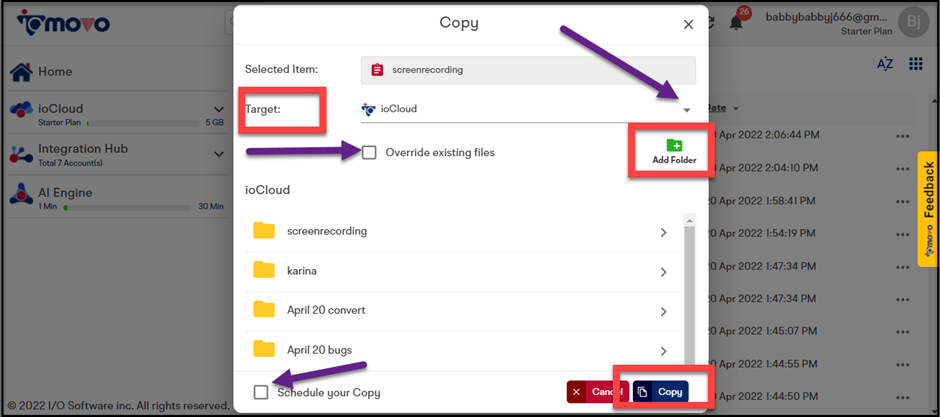The image size is (940, 417).
Task: Click the Copy button
Action: (661, 392)
